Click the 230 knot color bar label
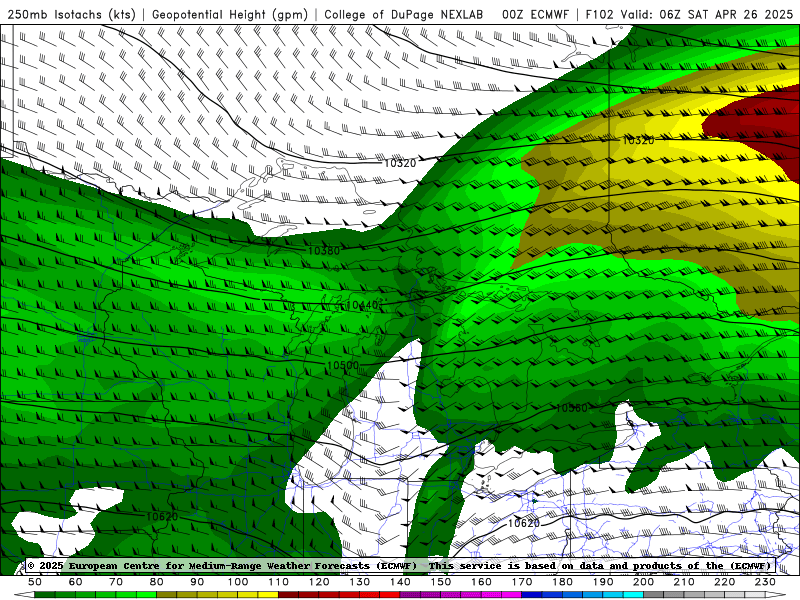This screenshot has height=600, width=800. 765,582
